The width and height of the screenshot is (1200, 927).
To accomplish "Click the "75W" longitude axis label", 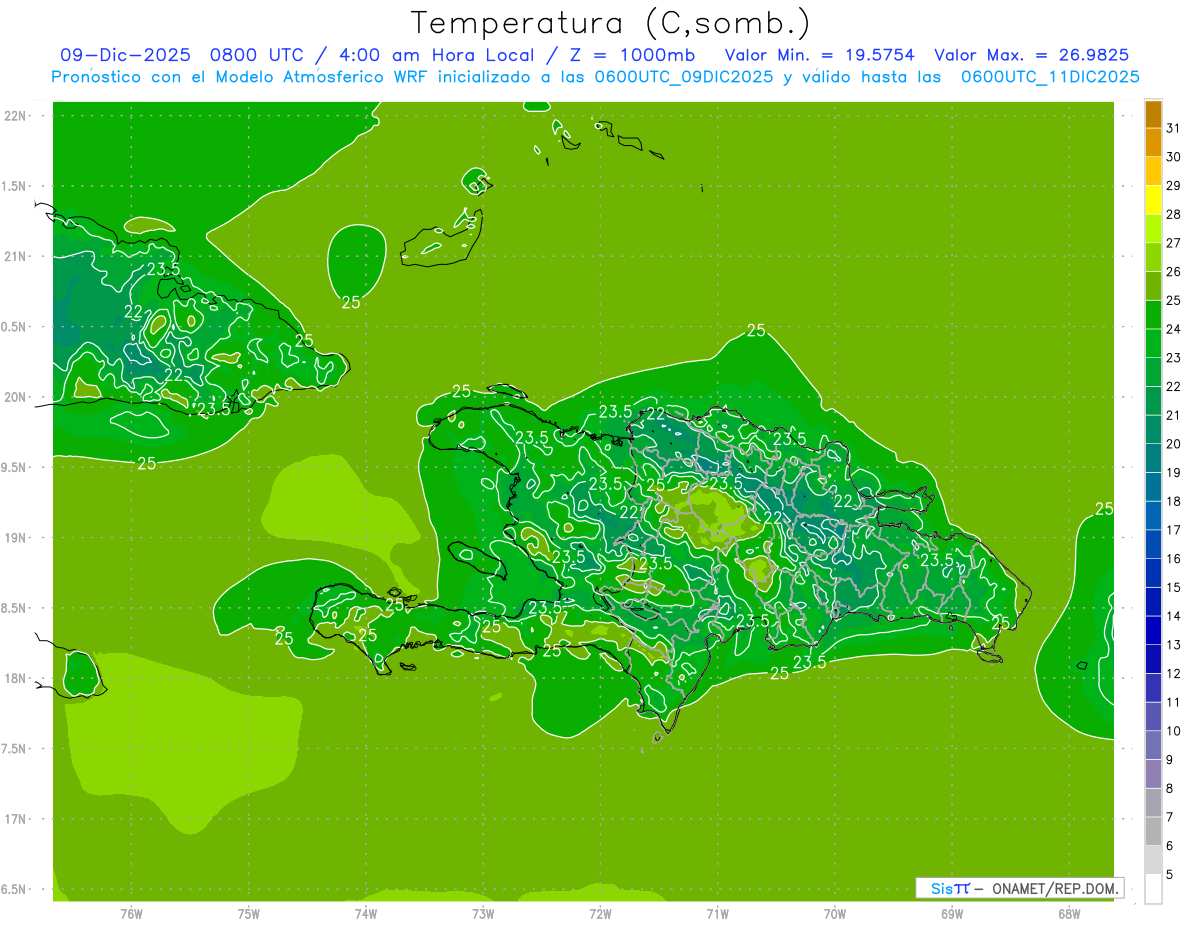I will coord(249,913).
